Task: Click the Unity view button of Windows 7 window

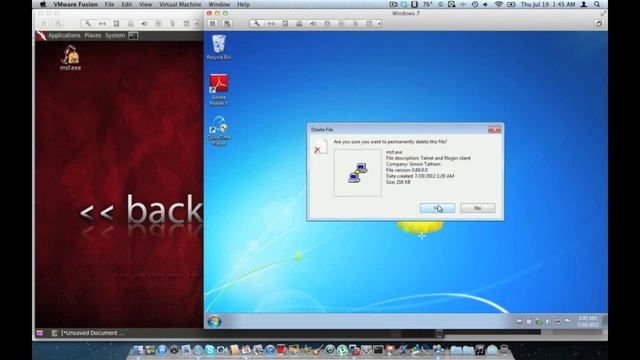Action: click(x=599, y=24)
